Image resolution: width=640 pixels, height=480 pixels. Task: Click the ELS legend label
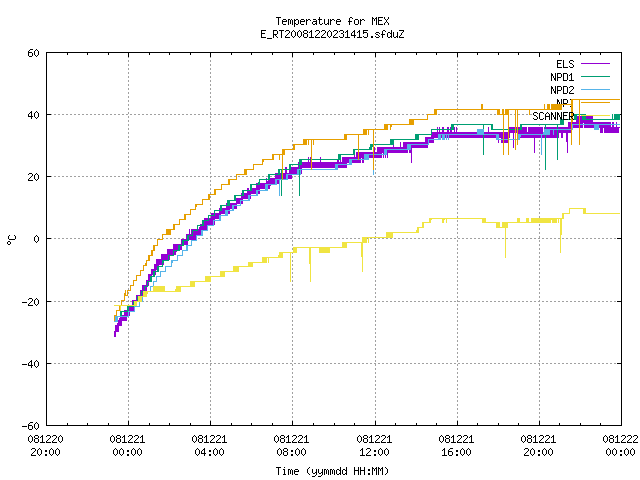tap(565, 64)
